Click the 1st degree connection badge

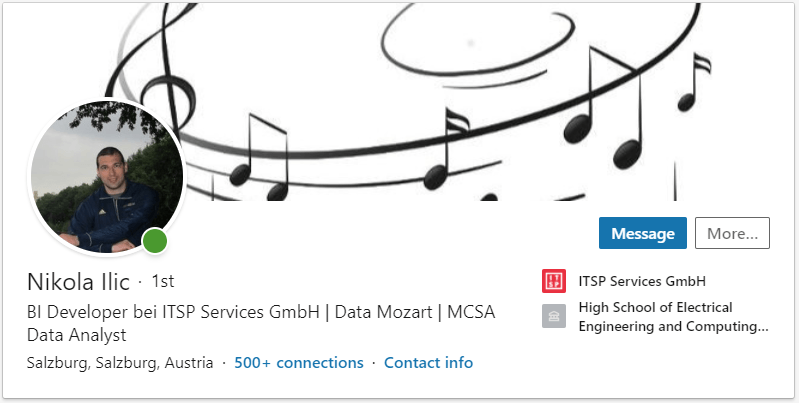(x=162, y=282)
